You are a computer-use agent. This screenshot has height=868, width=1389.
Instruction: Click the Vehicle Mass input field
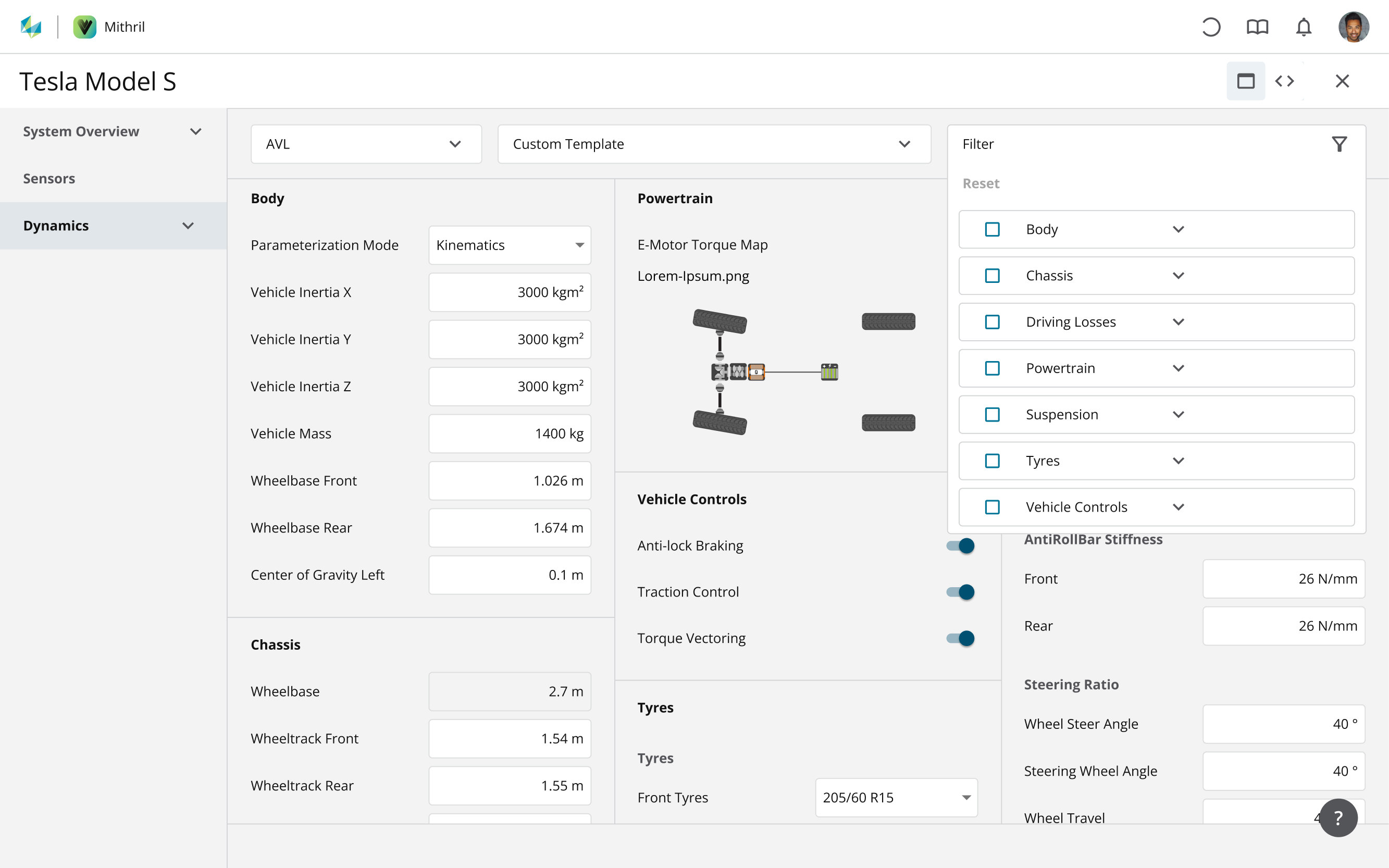509,433
